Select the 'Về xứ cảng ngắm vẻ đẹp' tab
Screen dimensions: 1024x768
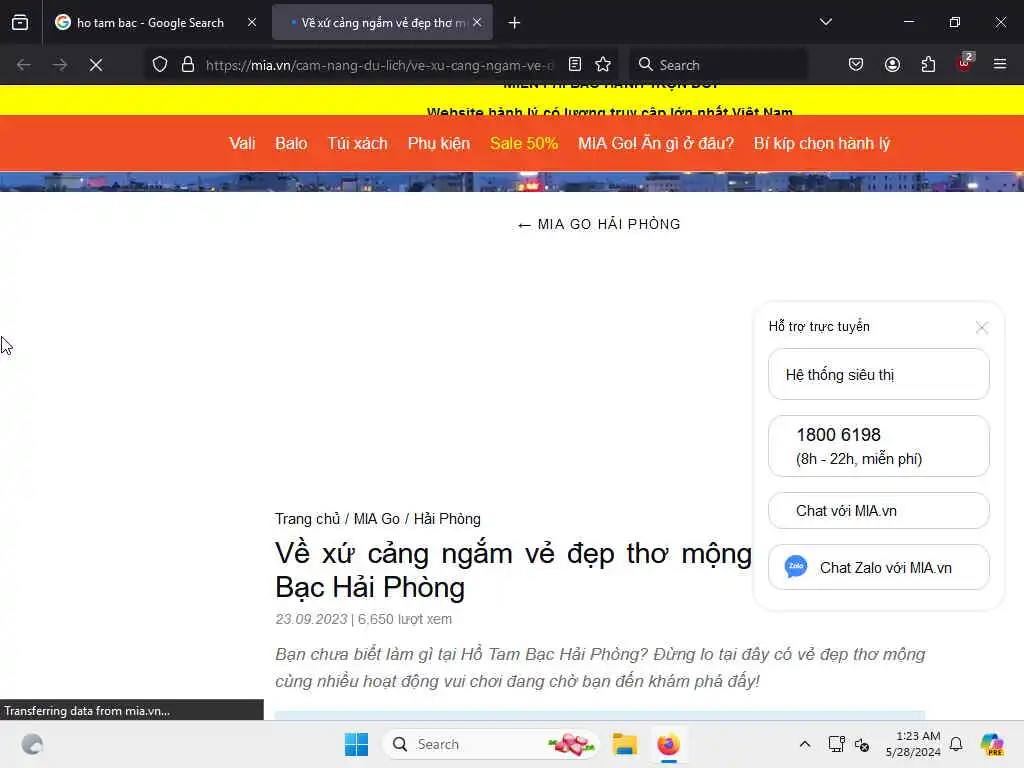pos(382,23)
